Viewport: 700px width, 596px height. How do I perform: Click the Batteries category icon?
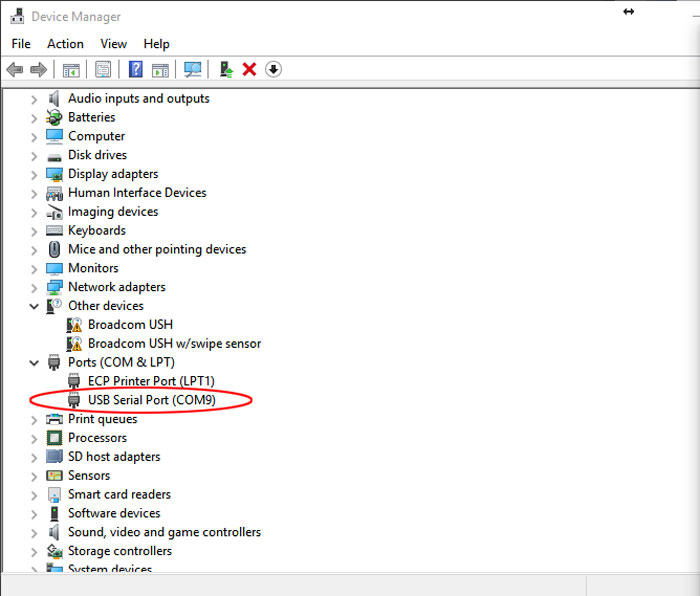pyautogui.click(x=54, y=117)
